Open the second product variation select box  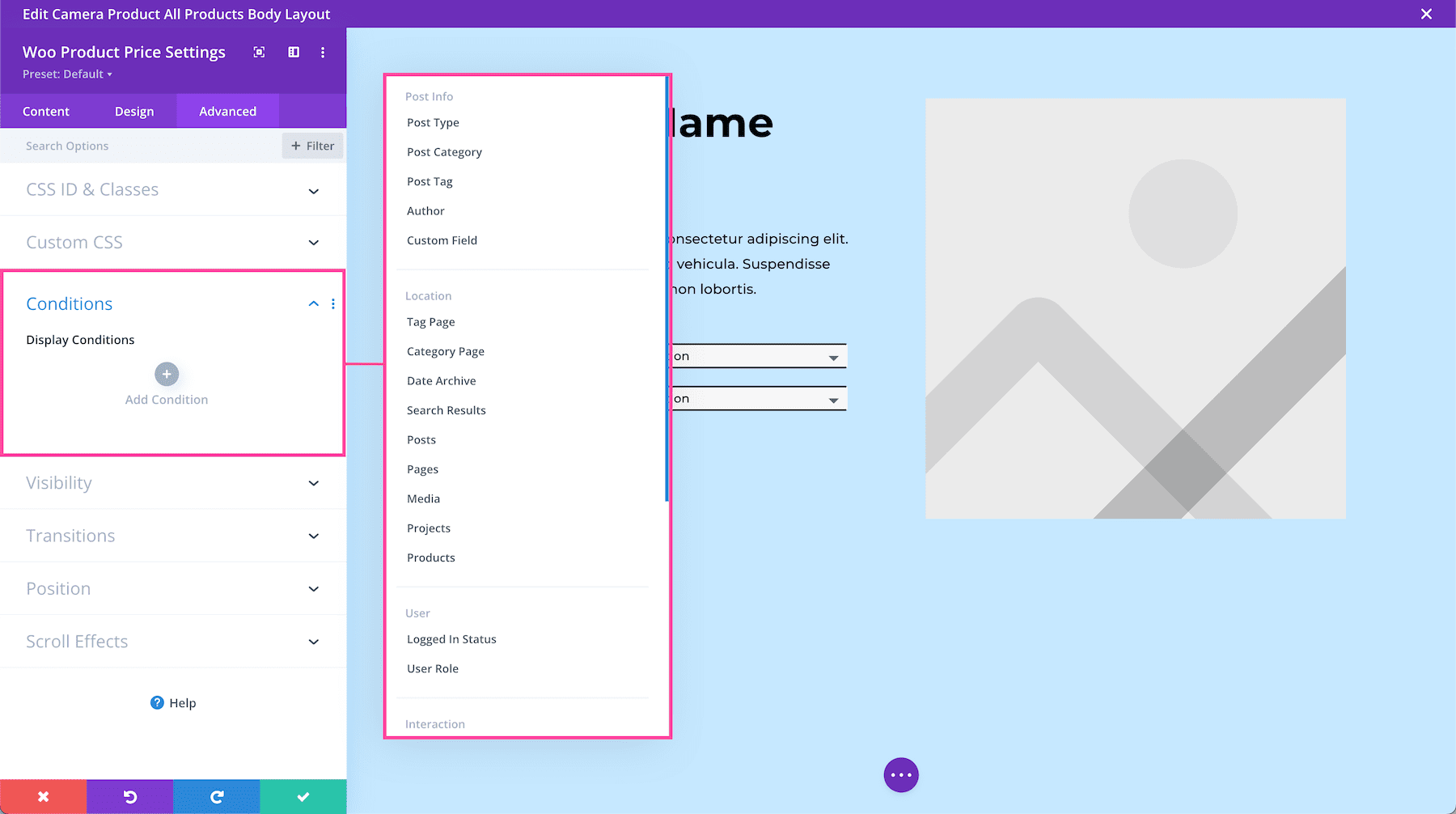coord(759,399)
